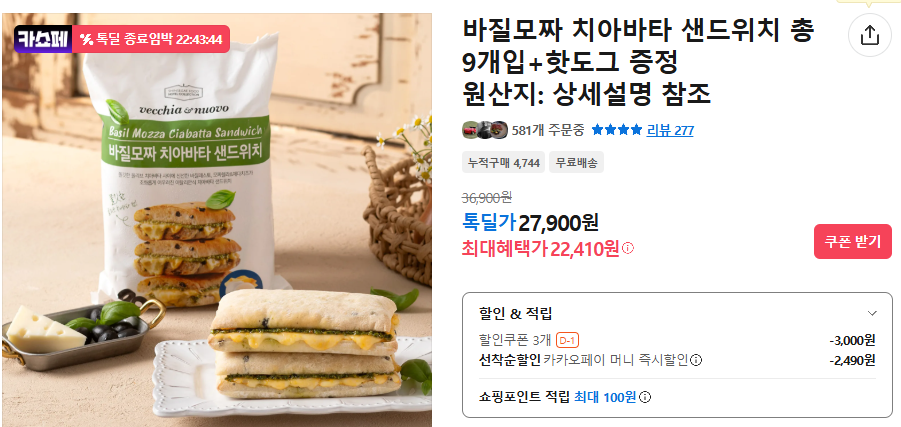Click the blue star rating icons
The width and height of the screenshot is (901, 427).
(617, 130)
